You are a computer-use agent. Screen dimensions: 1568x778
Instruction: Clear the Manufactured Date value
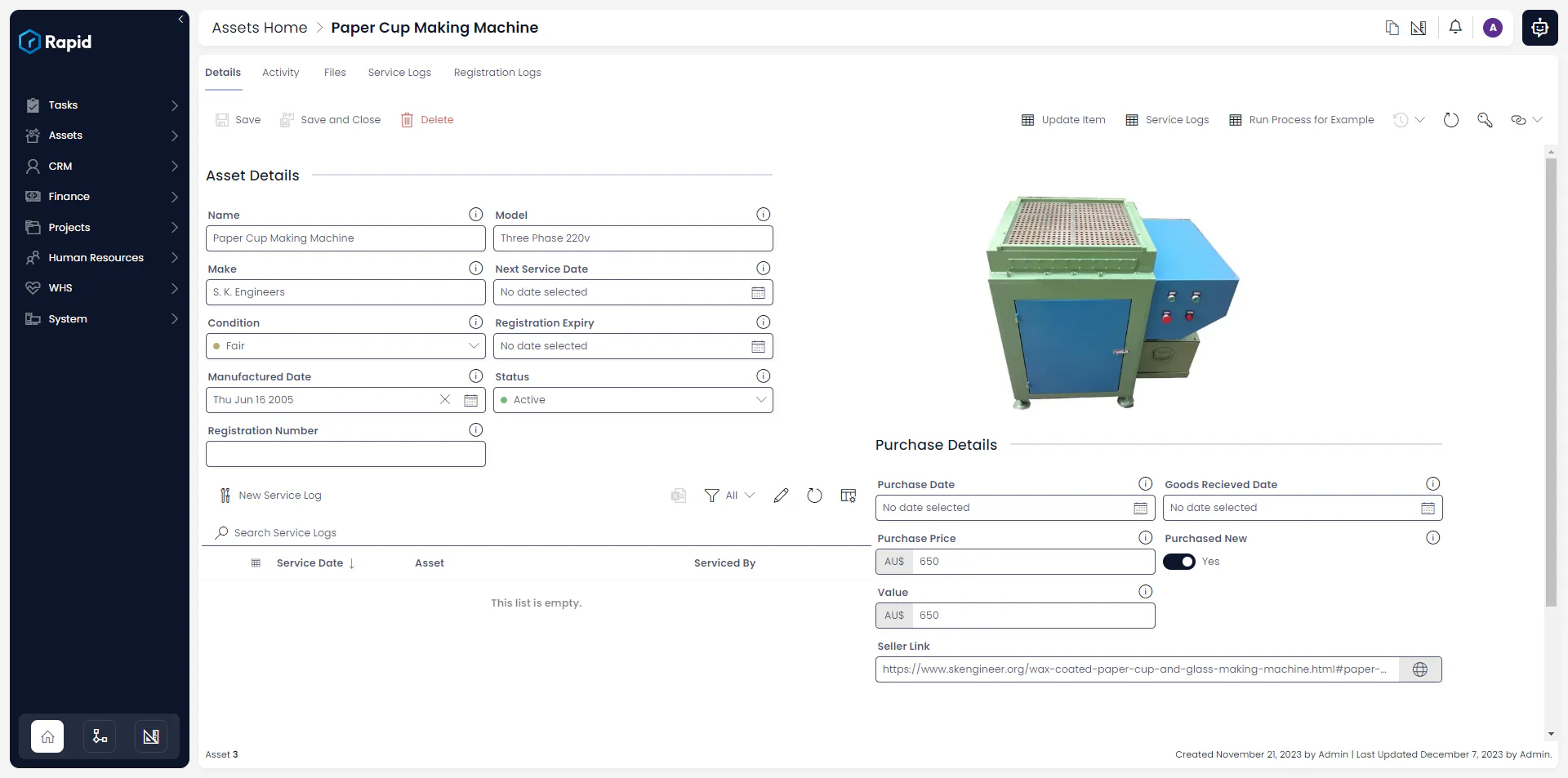445,400
